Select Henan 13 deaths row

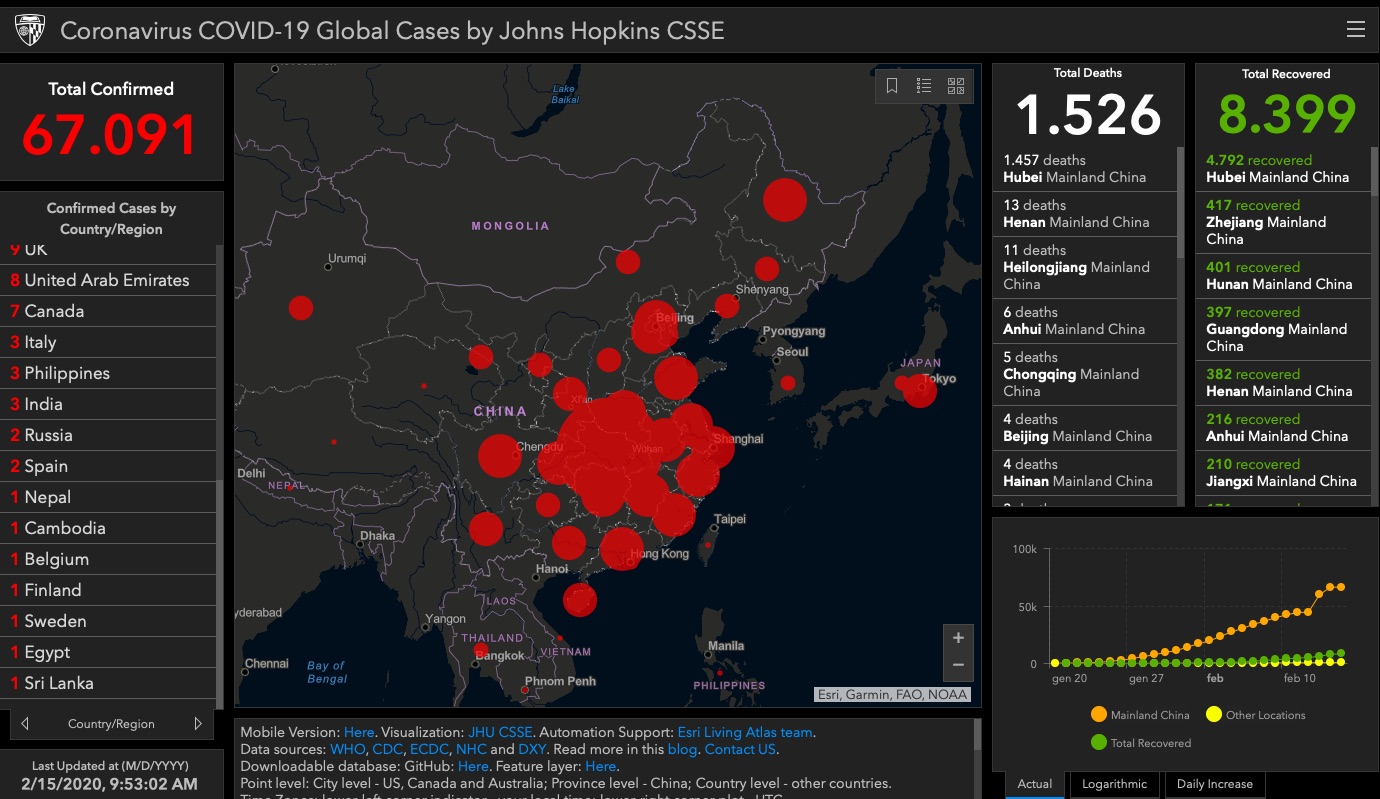tap(1084, 213)
